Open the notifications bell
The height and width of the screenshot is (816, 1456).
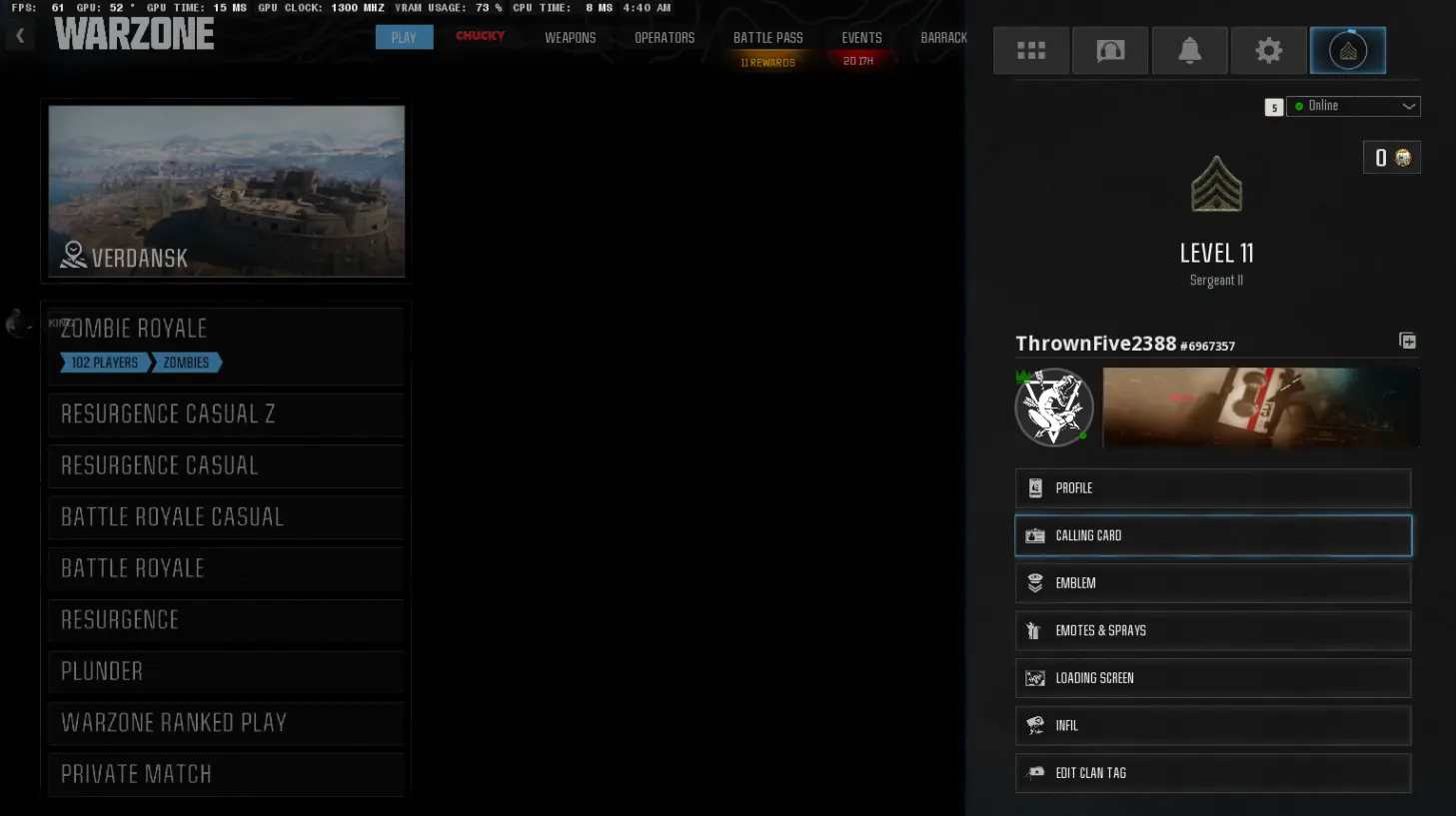pos(1189,50)
